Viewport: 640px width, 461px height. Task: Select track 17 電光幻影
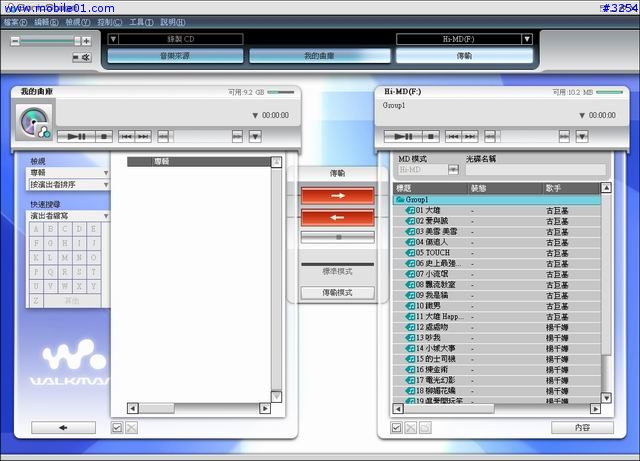click(497, 380)
